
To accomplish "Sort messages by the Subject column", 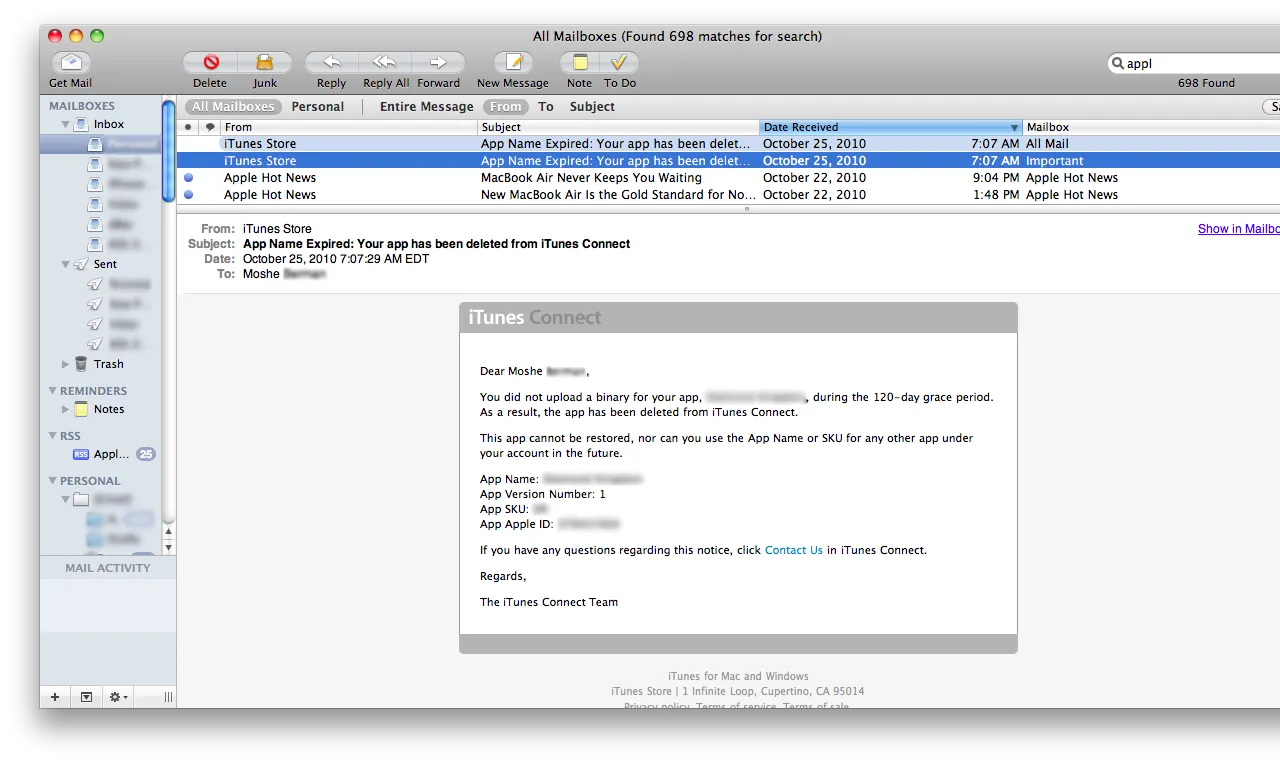I will (x=618, y=127).
